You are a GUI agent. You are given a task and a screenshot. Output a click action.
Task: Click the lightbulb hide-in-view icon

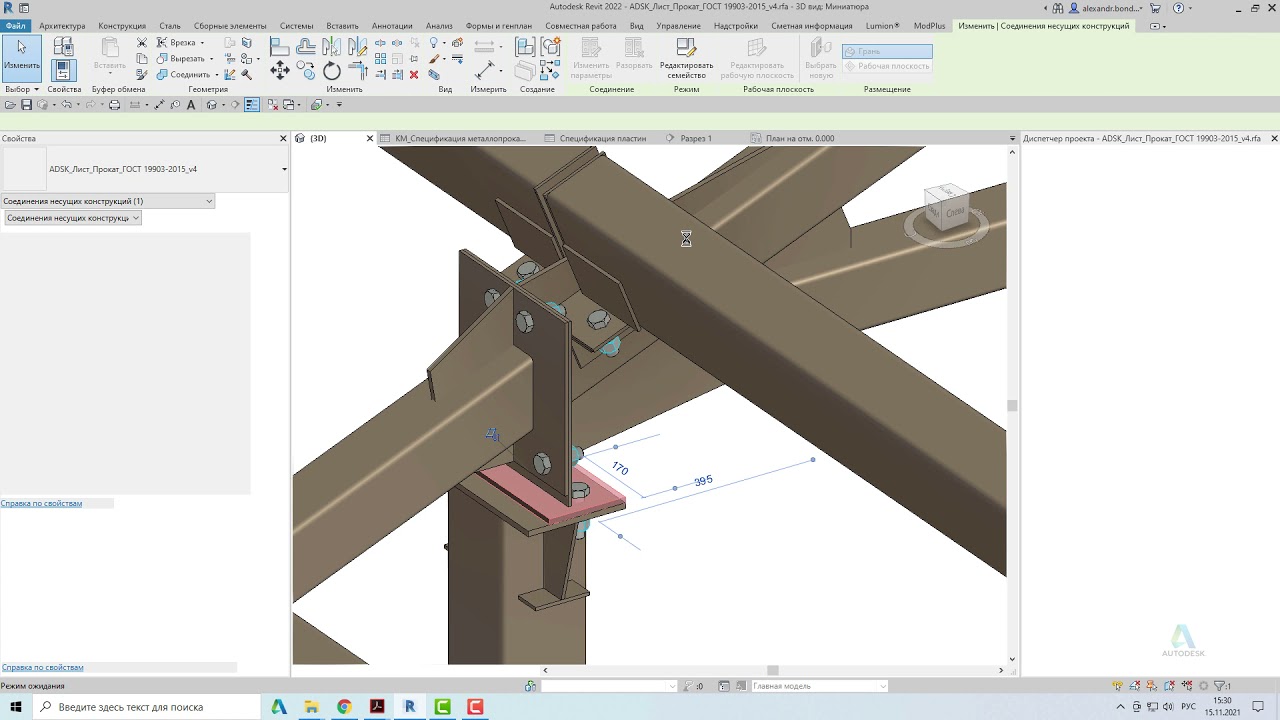434,43
